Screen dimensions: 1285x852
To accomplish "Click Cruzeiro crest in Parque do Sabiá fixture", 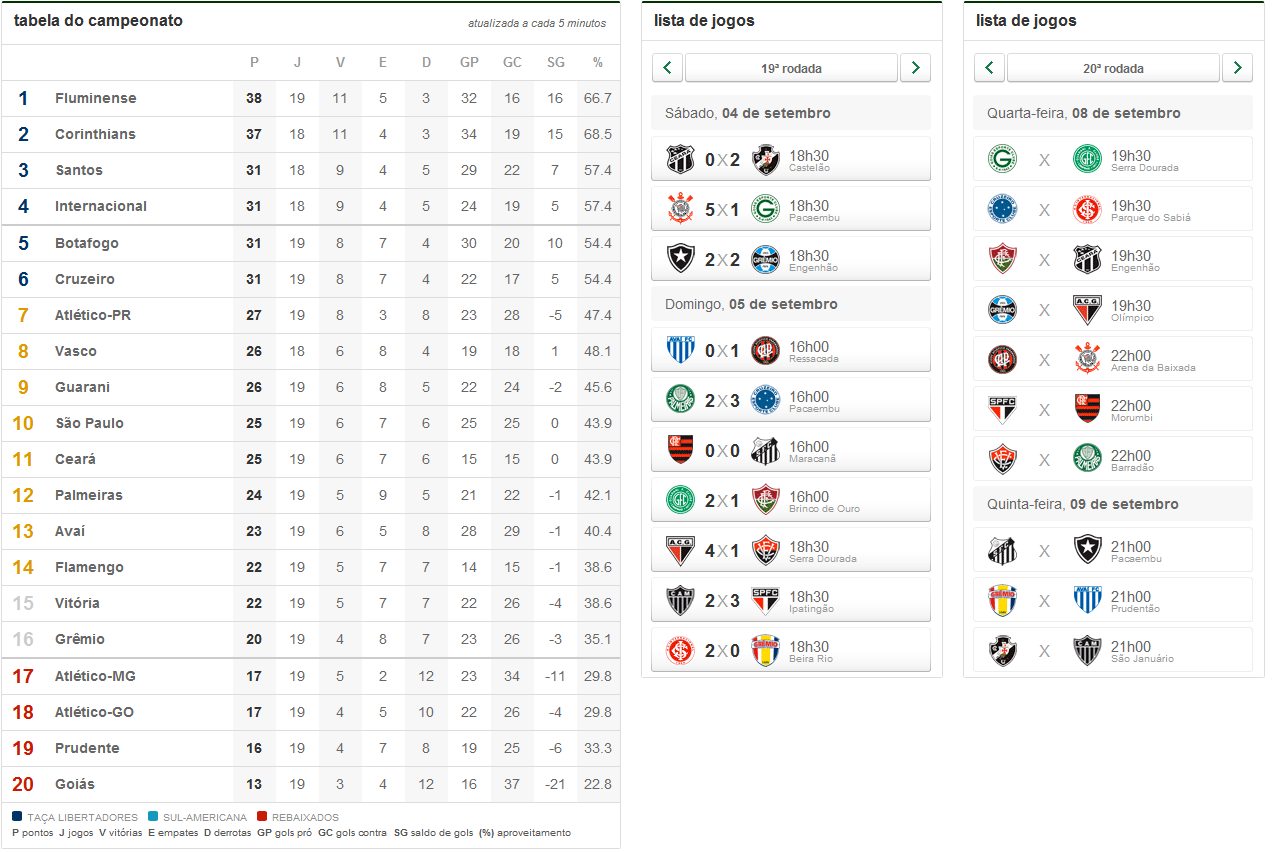I will 1002,209.
